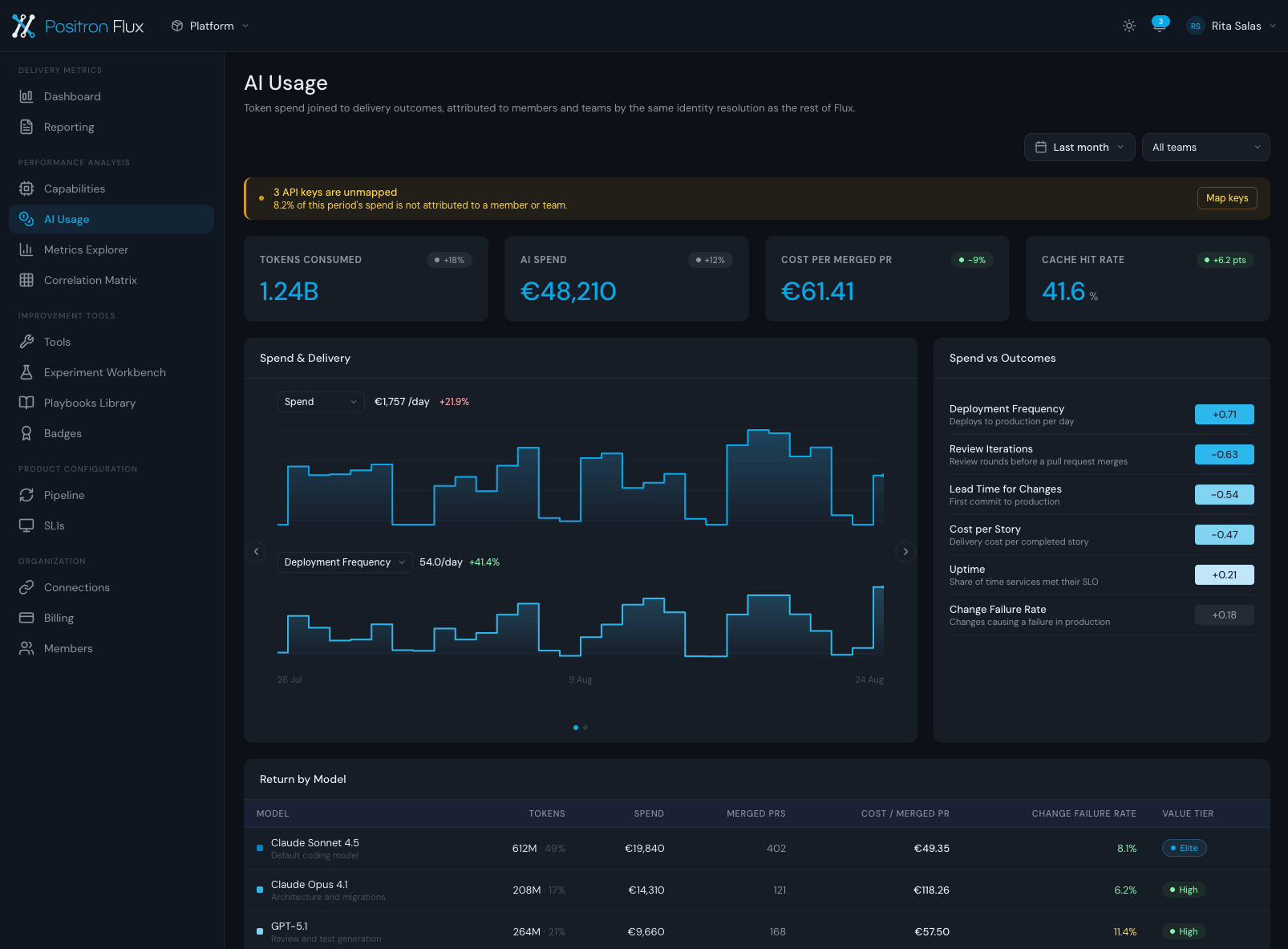The image size is (1288, 949).
Task: Open the Last month date range dropdown
Action: (1079, 147)
